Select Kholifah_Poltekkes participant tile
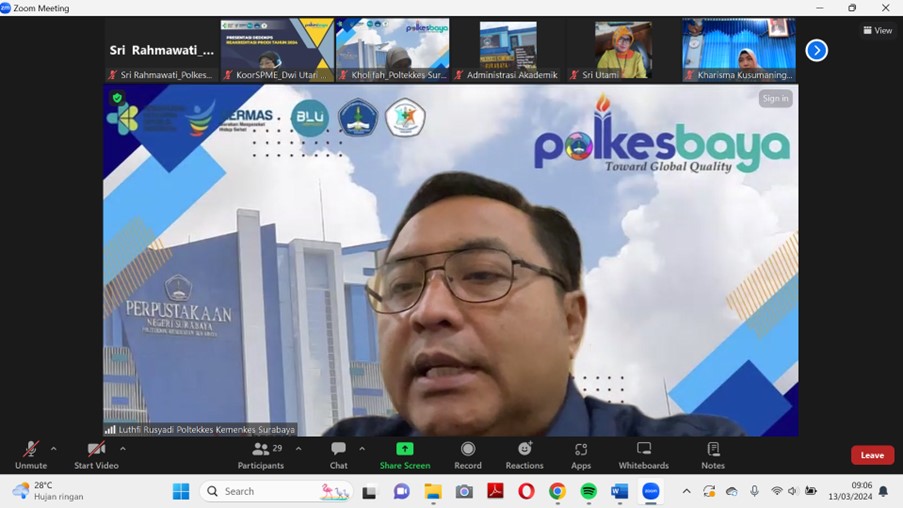903x508 pixels. 393,50
